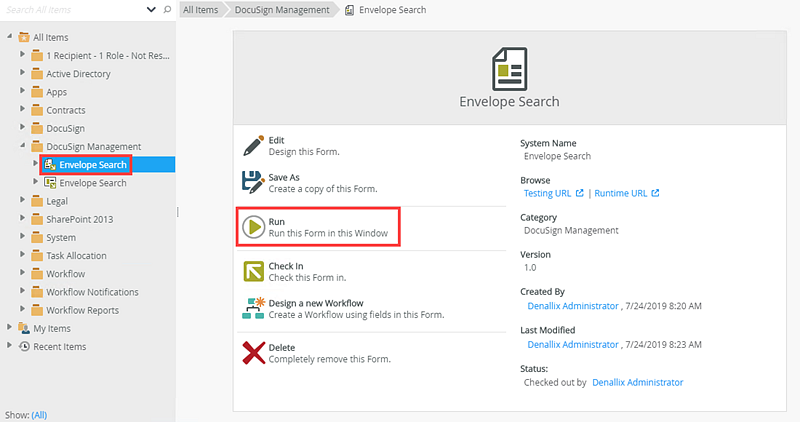Viewport: 800px width, 422px height.
Task: Click the Runtime URL external link icon
Action: point(655,193)
